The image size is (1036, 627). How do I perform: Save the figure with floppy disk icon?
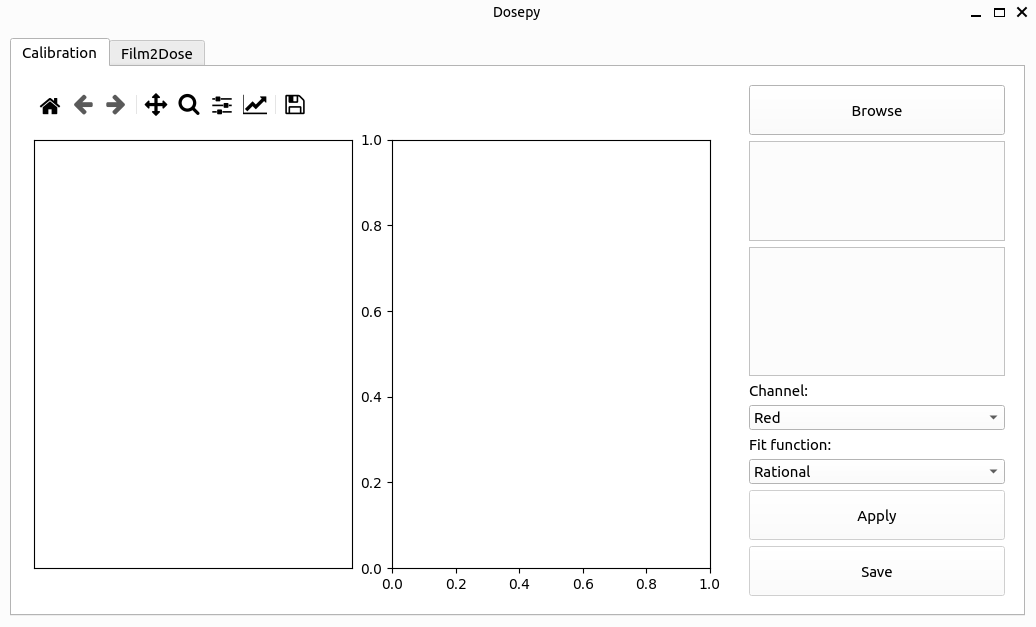pos(295,104)
